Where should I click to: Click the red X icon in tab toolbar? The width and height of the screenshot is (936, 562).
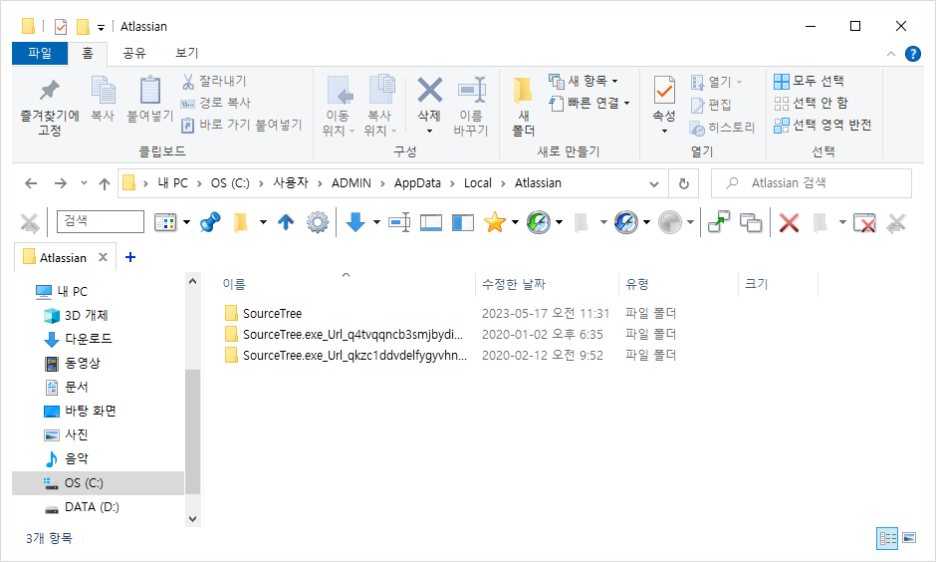point(789,223)
